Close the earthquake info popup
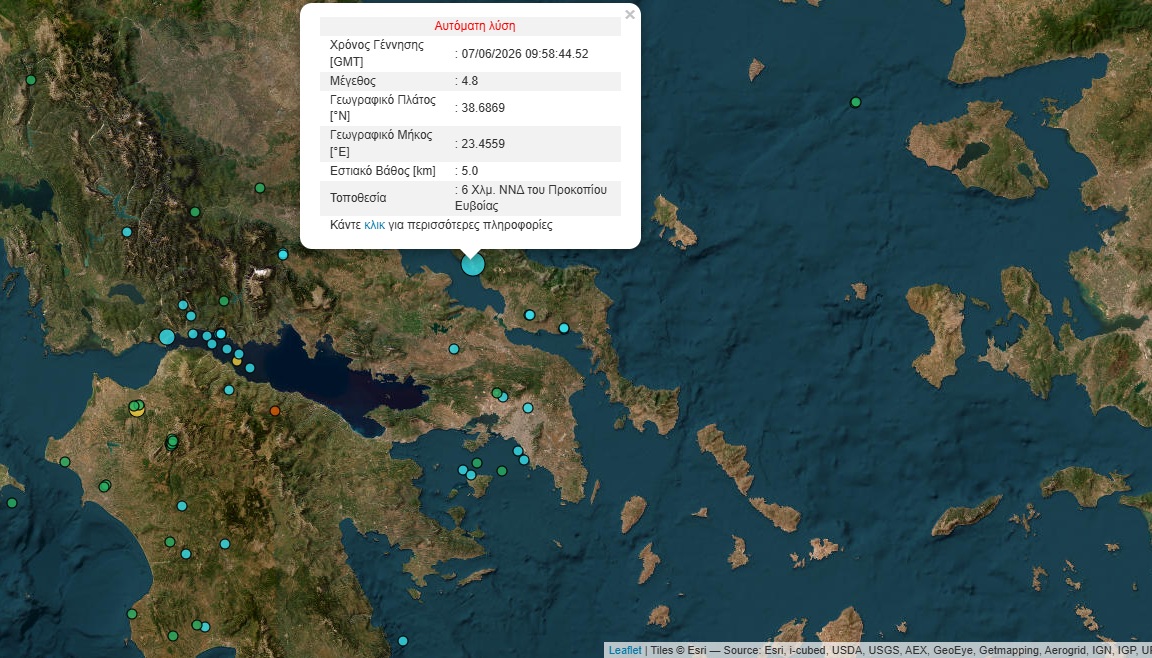 [x=630, y=15]
